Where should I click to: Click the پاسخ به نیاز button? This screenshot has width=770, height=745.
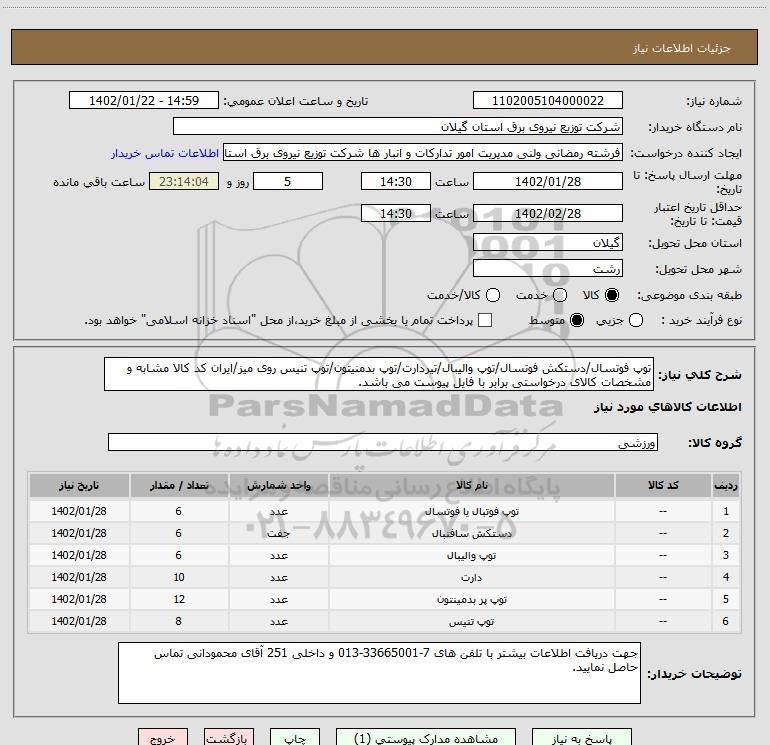581,738
